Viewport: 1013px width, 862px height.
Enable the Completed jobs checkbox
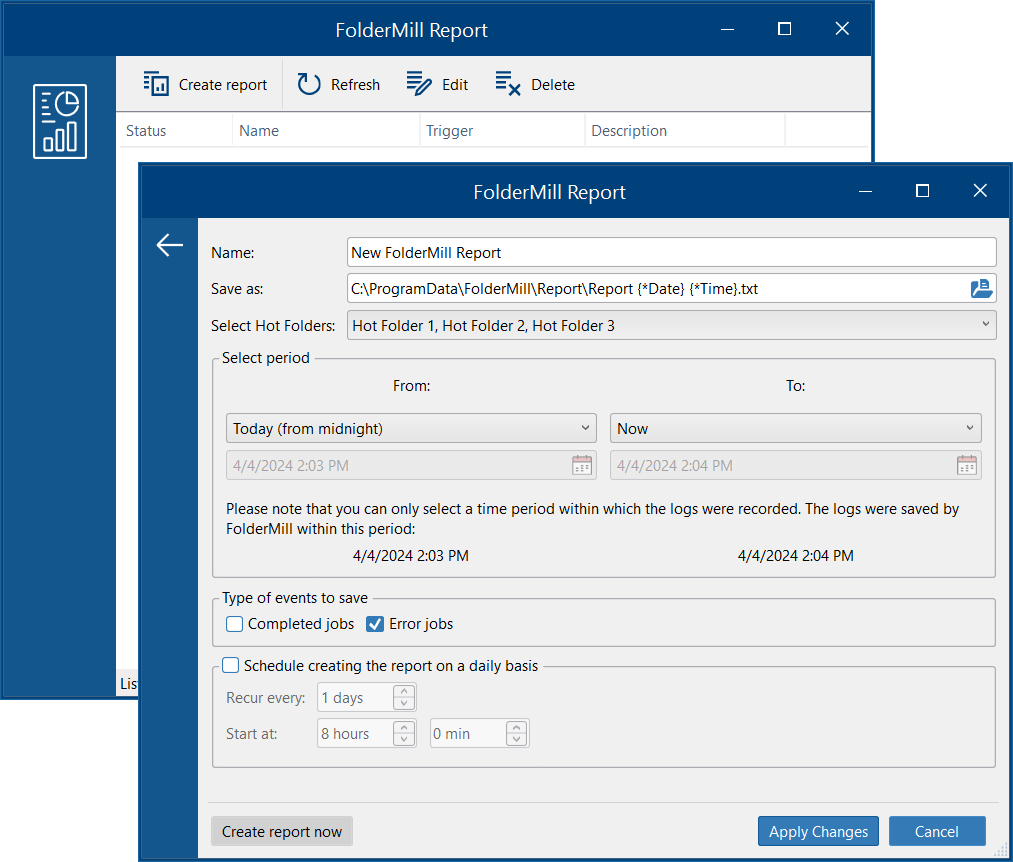tap(235, 624)
